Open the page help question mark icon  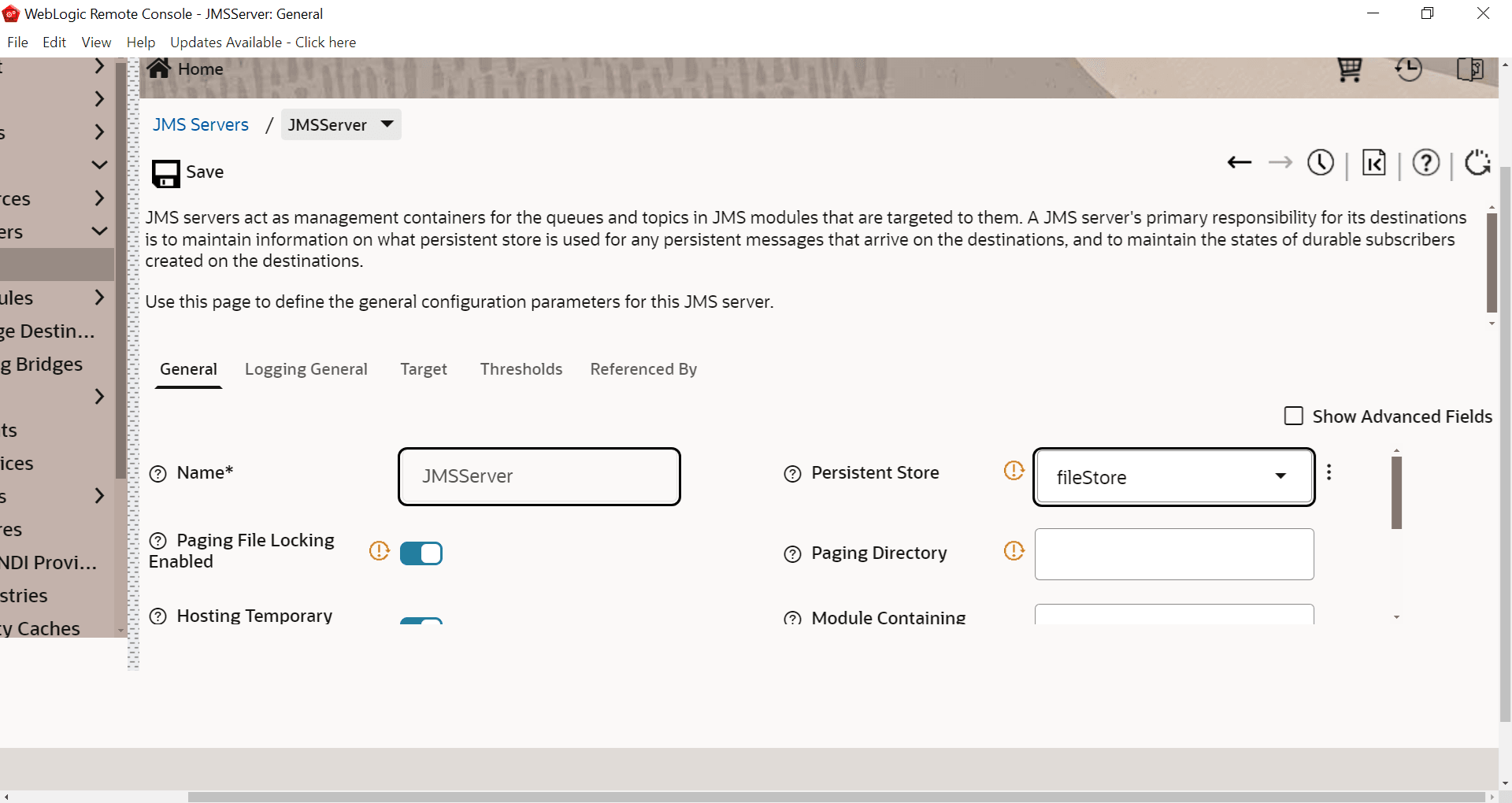(x=1426, y=163)
